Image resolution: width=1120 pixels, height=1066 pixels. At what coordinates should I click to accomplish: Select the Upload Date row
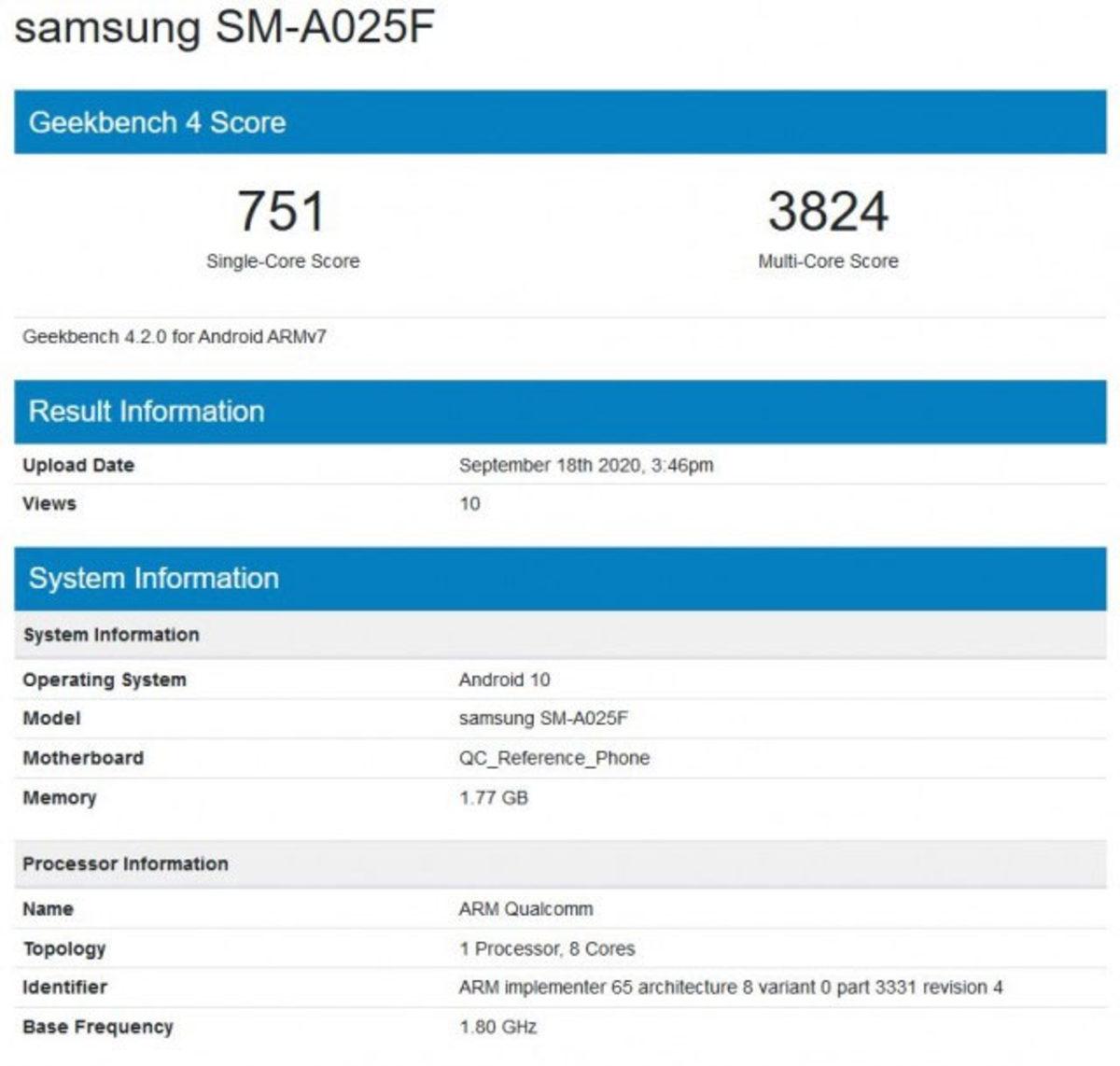pyautogui.click(x=78, y=466)
